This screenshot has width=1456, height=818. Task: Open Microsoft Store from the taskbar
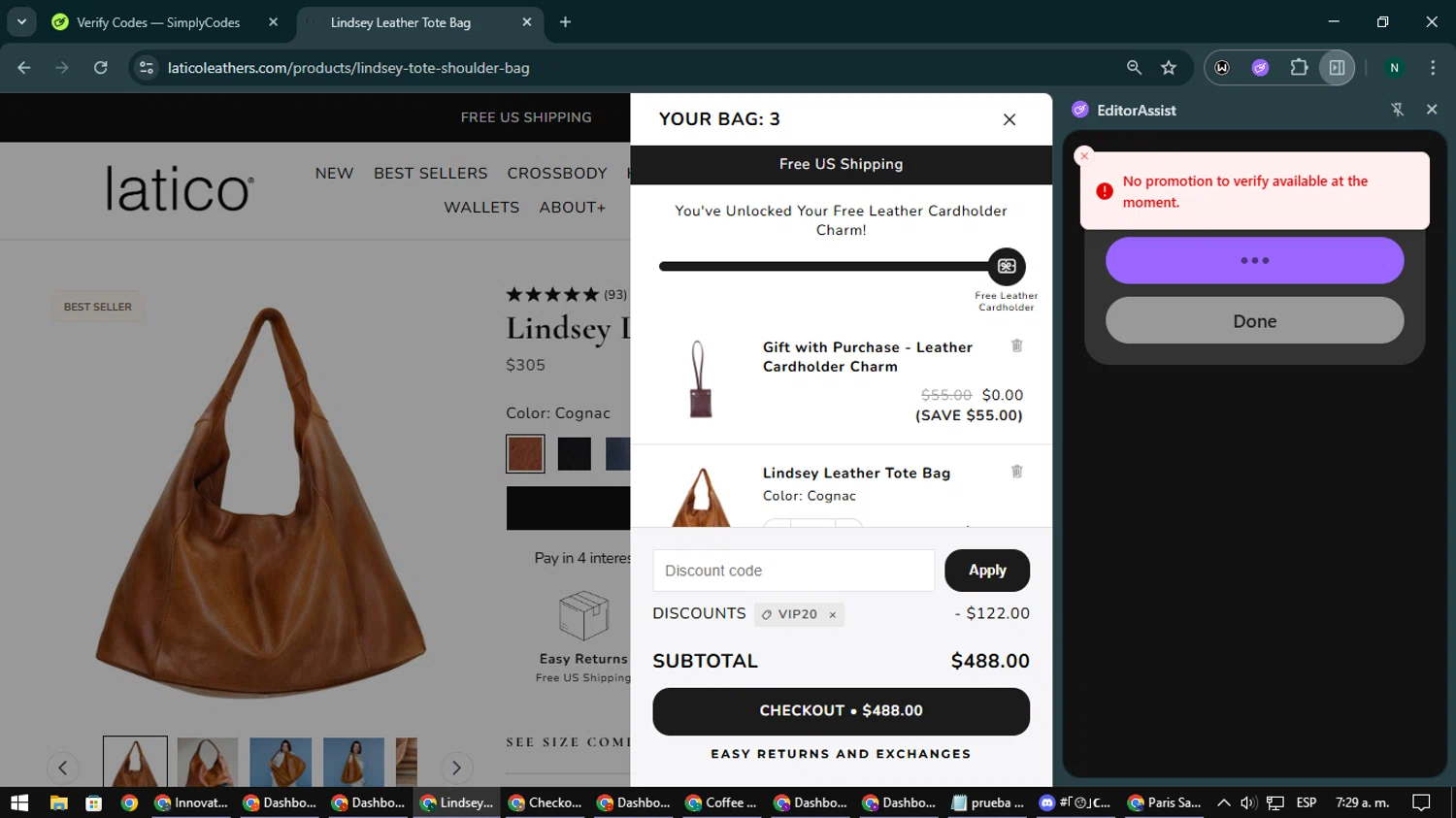coord(93,802)
